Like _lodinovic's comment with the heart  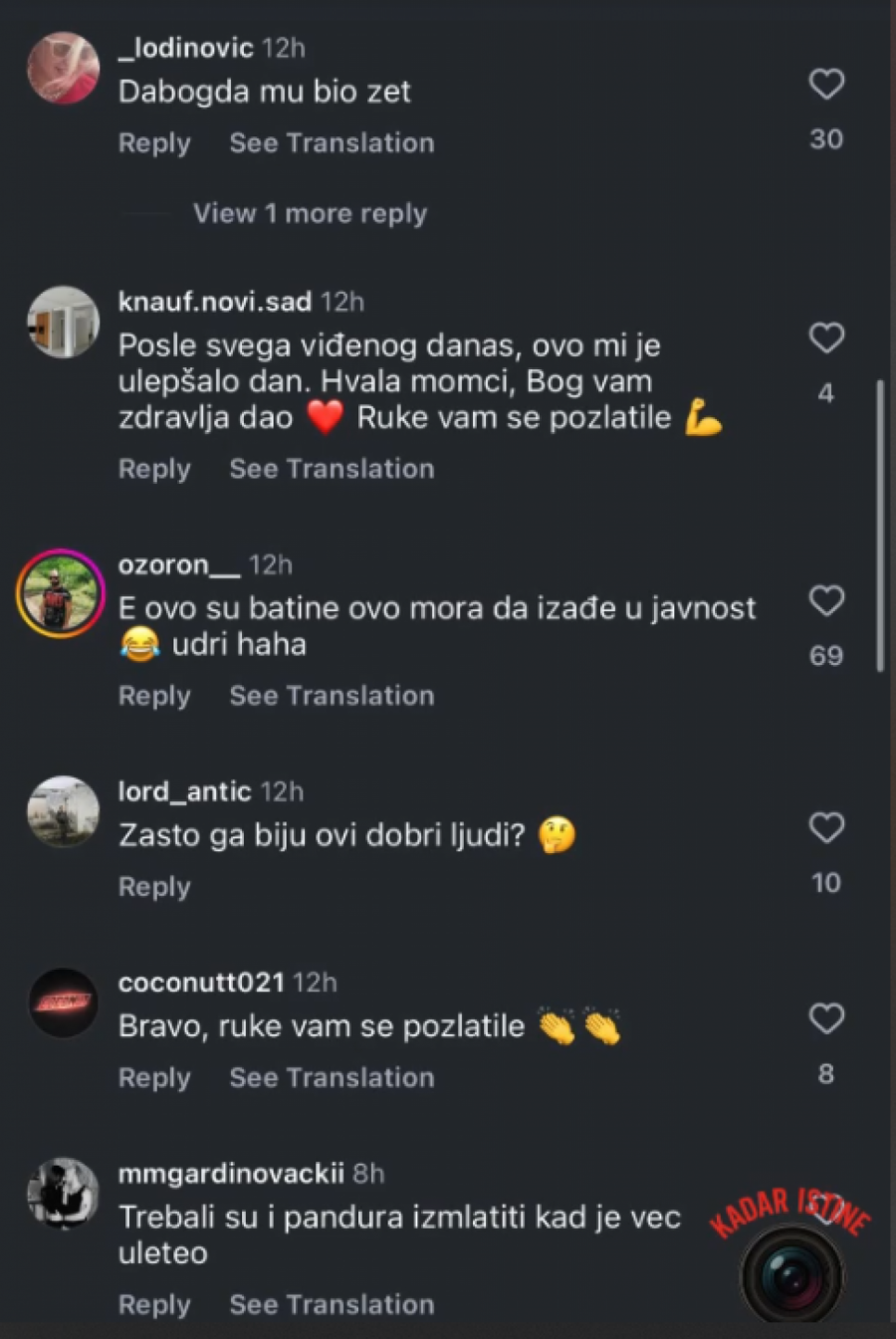coord(826,85)
